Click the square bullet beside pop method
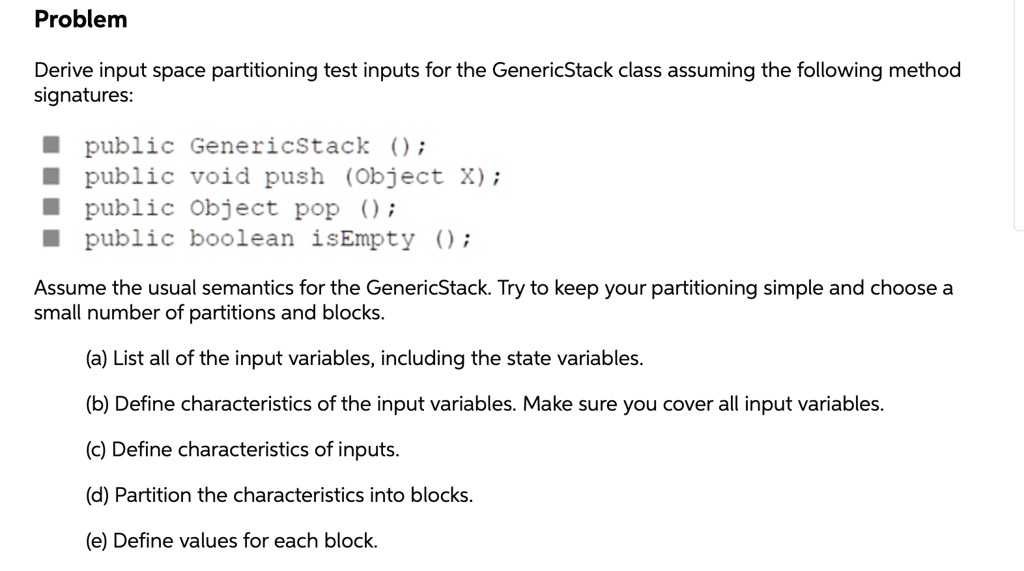 pos(48,208)
